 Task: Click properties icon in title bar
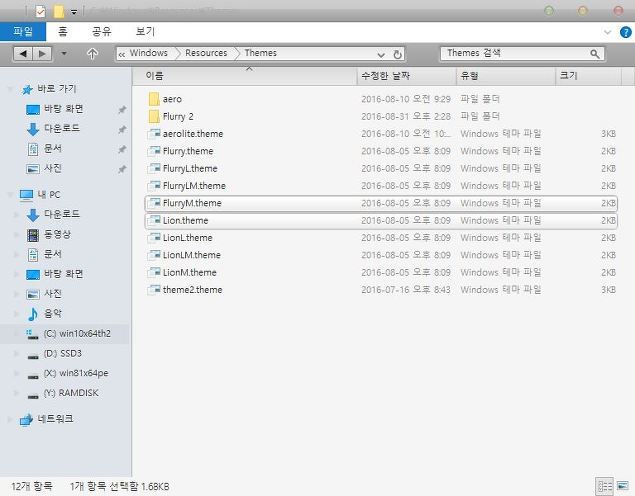coord(40,11)
